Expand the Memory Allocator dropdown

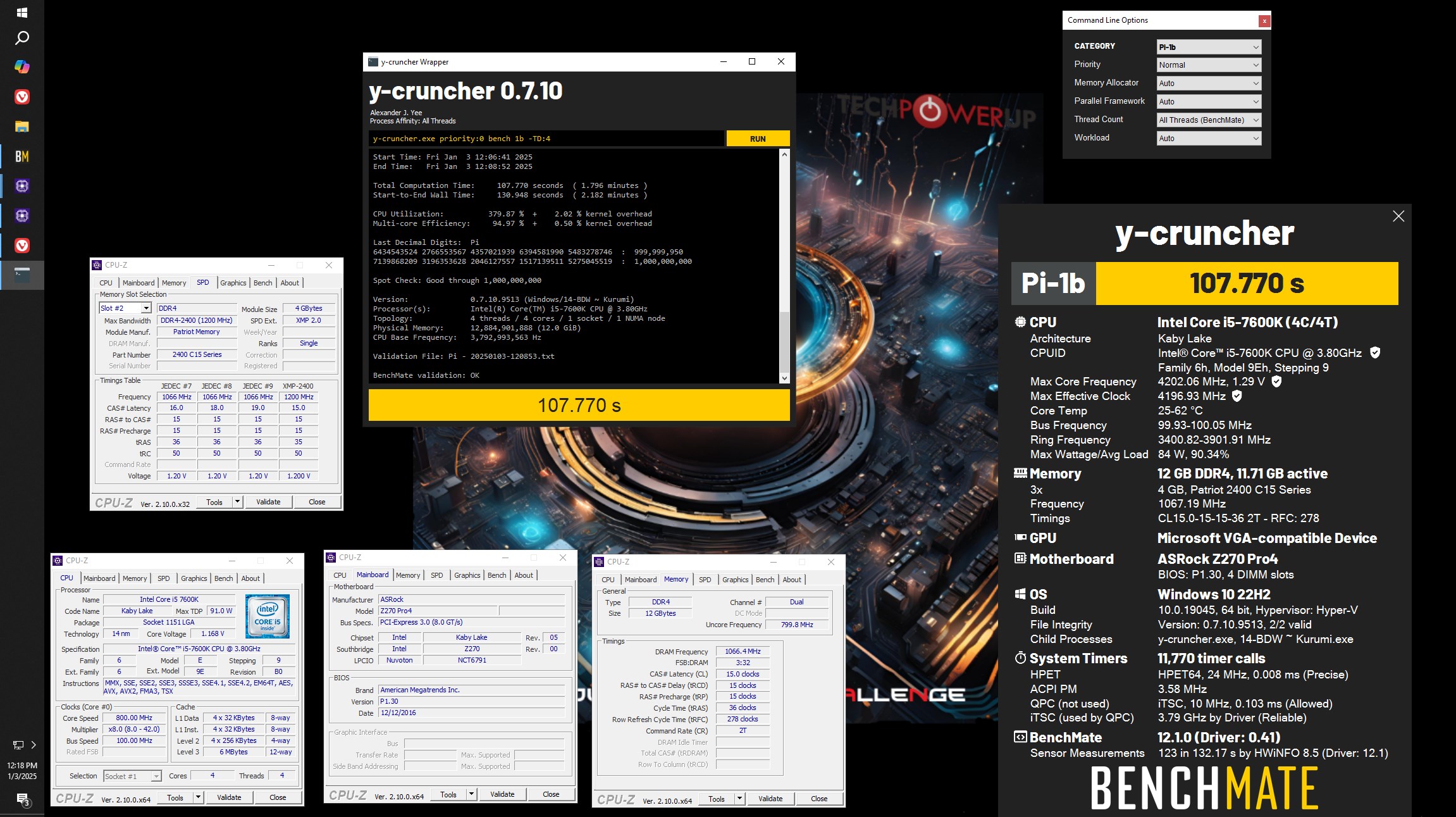point(1209,84)
